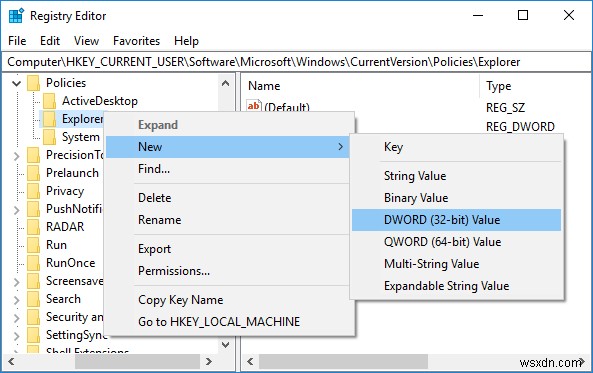Click the values pane horizontal scrollbar thumb
The height and width of the screenshot is (373, 593).
pos(343,362)
